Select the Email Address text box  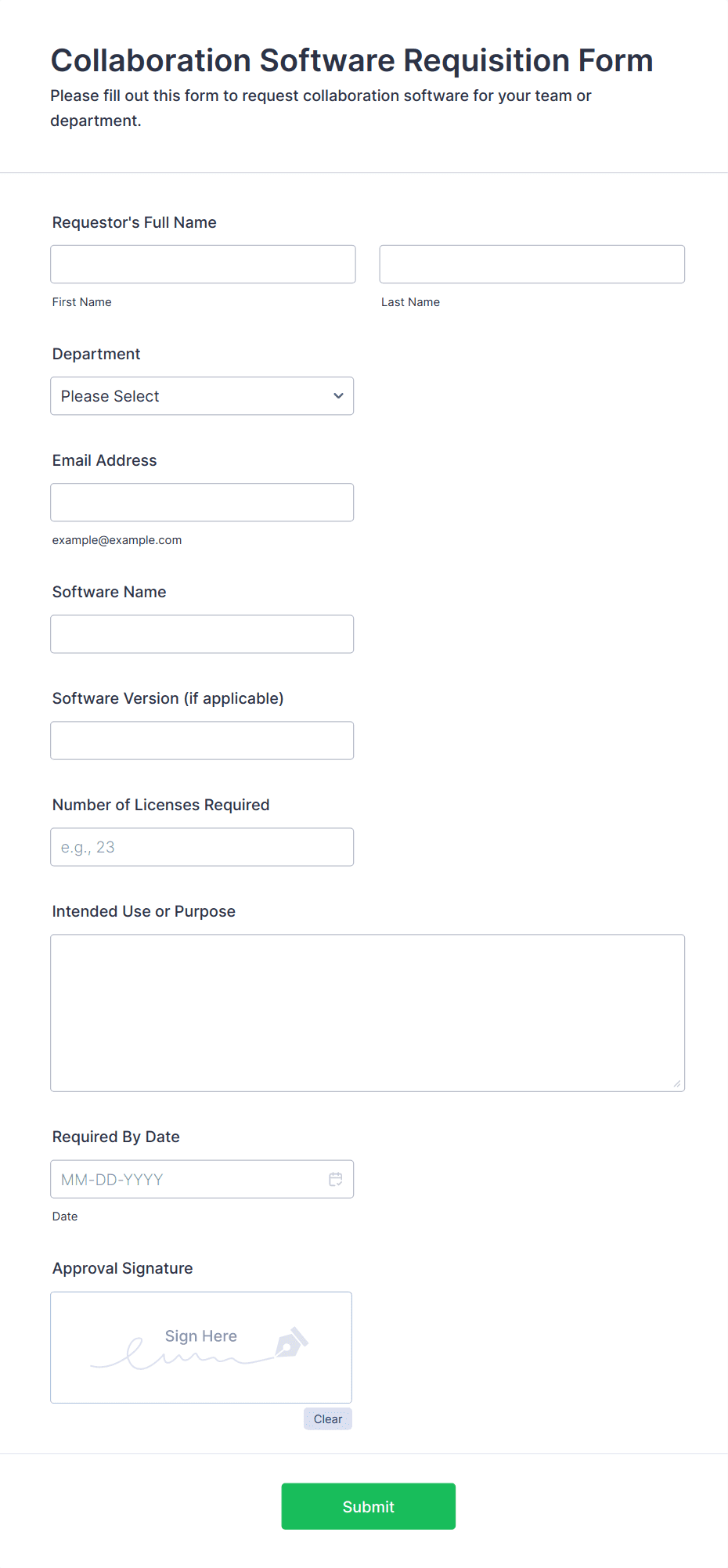[x=202, y=503]
